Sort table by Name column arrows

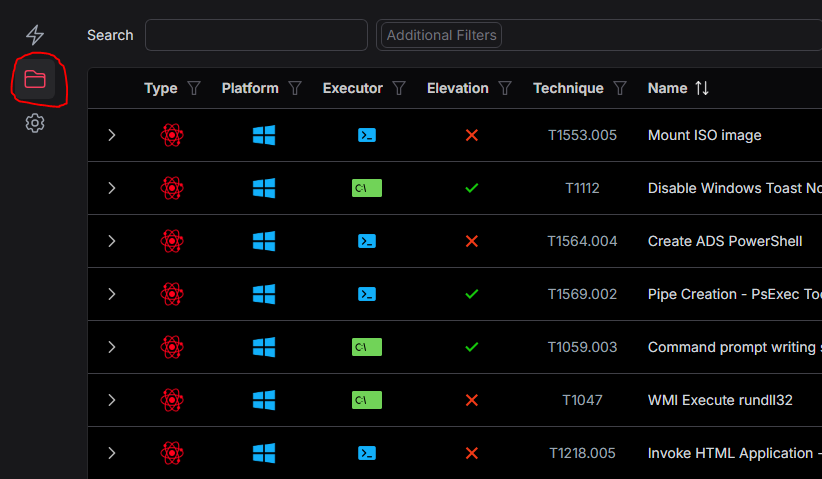pyautogui.click(x=702, y=88)
